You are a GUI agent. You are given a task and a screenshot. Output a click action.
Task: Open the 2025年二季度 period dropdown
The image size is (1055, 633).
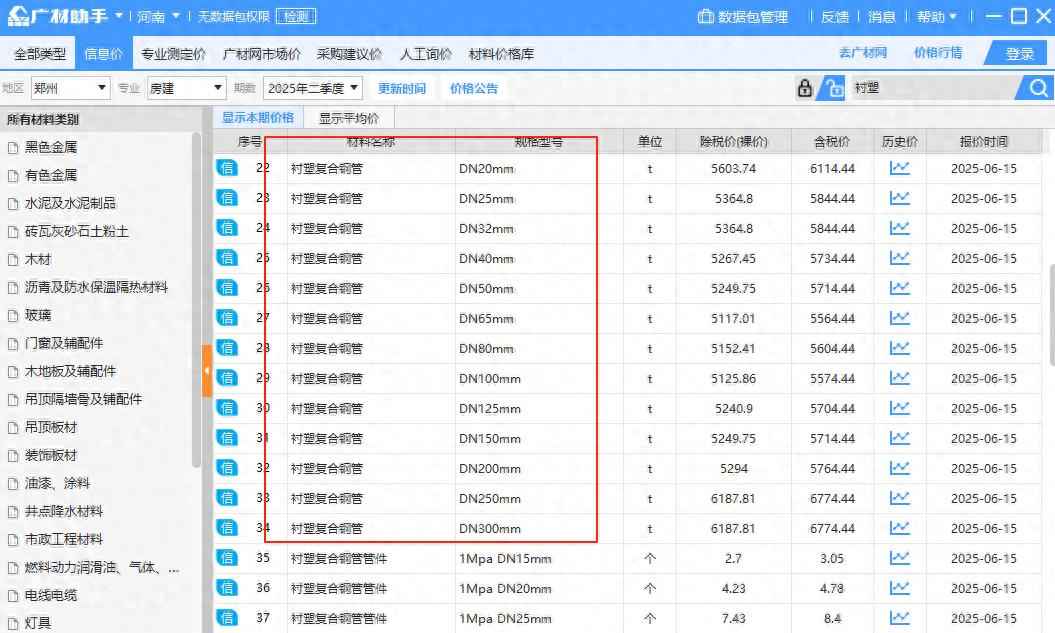click(x=312, y=88)
